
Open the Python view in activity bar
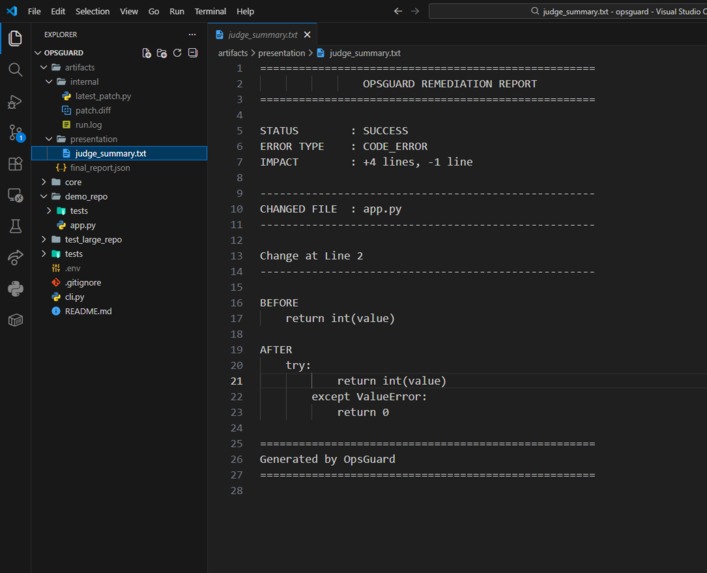(15, 289)
